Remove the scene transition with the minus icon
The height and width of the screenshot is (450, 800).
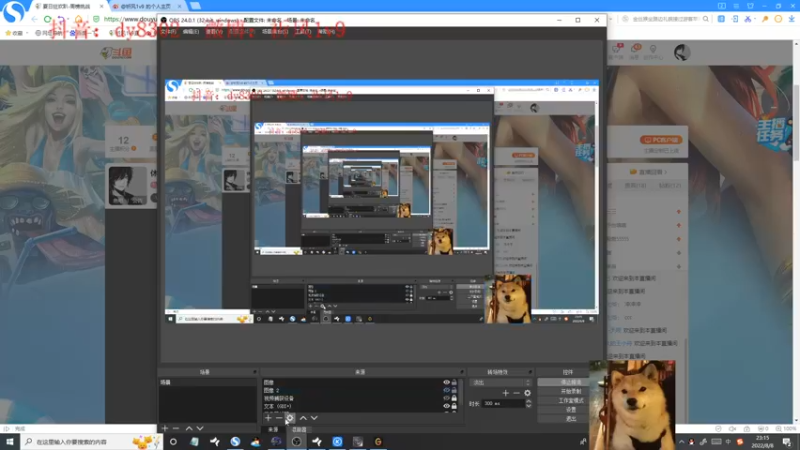click(x=516, y=393)
